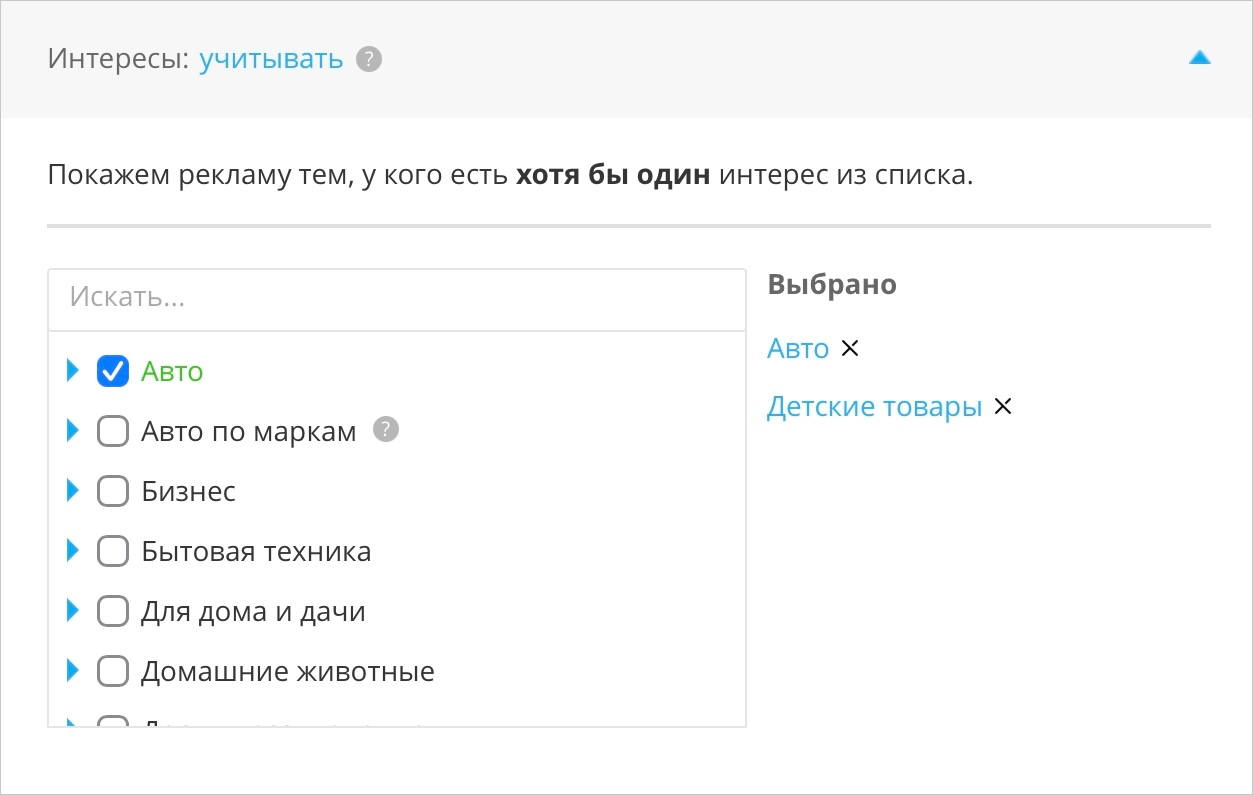Remove Авто from selected list
Image resolution: width=1253 pixels, height=795 pixels.
(x=850, y=348)
